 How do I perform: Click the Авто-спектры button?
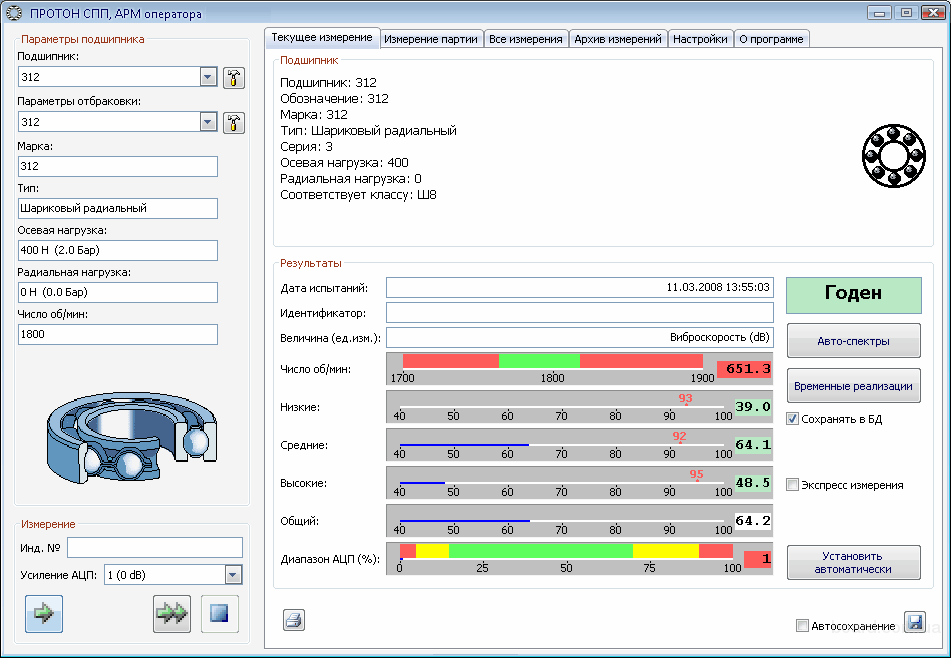(x=853, y=341)
